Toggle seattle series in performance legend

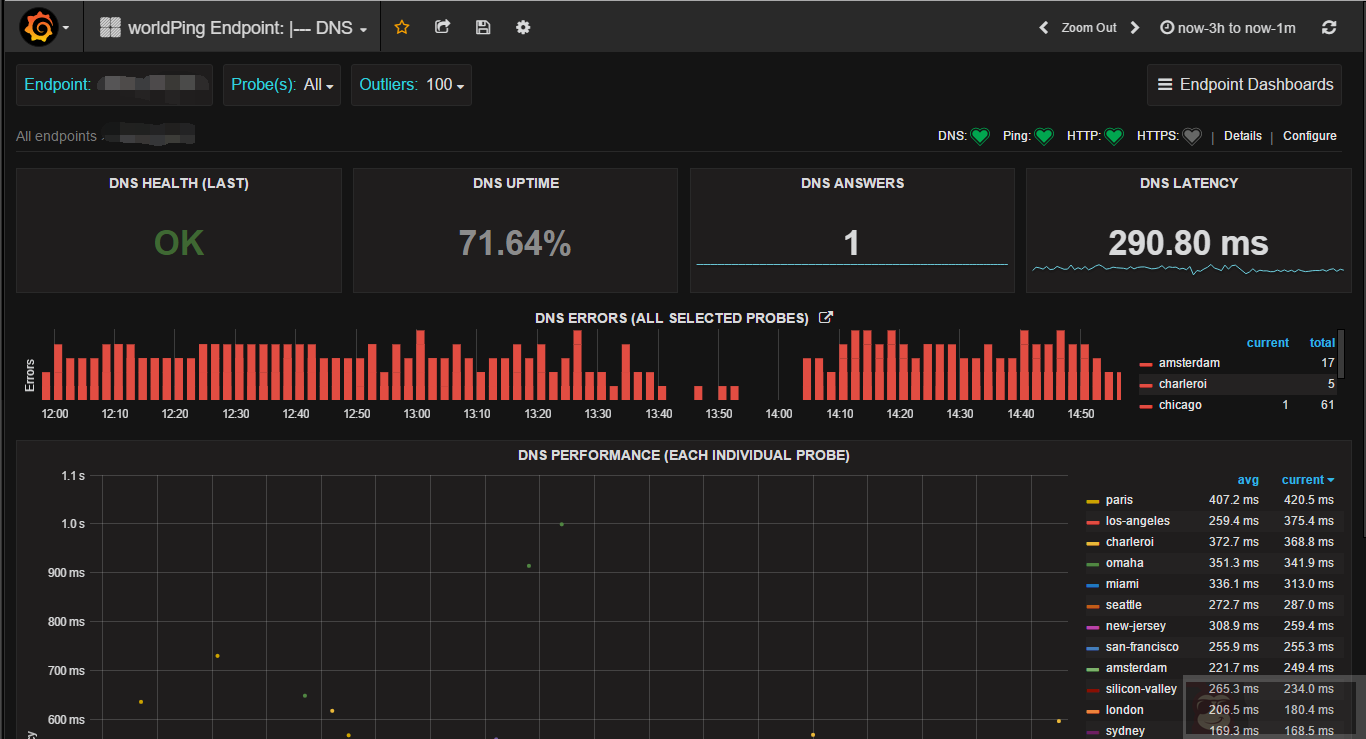[1124, 605]
